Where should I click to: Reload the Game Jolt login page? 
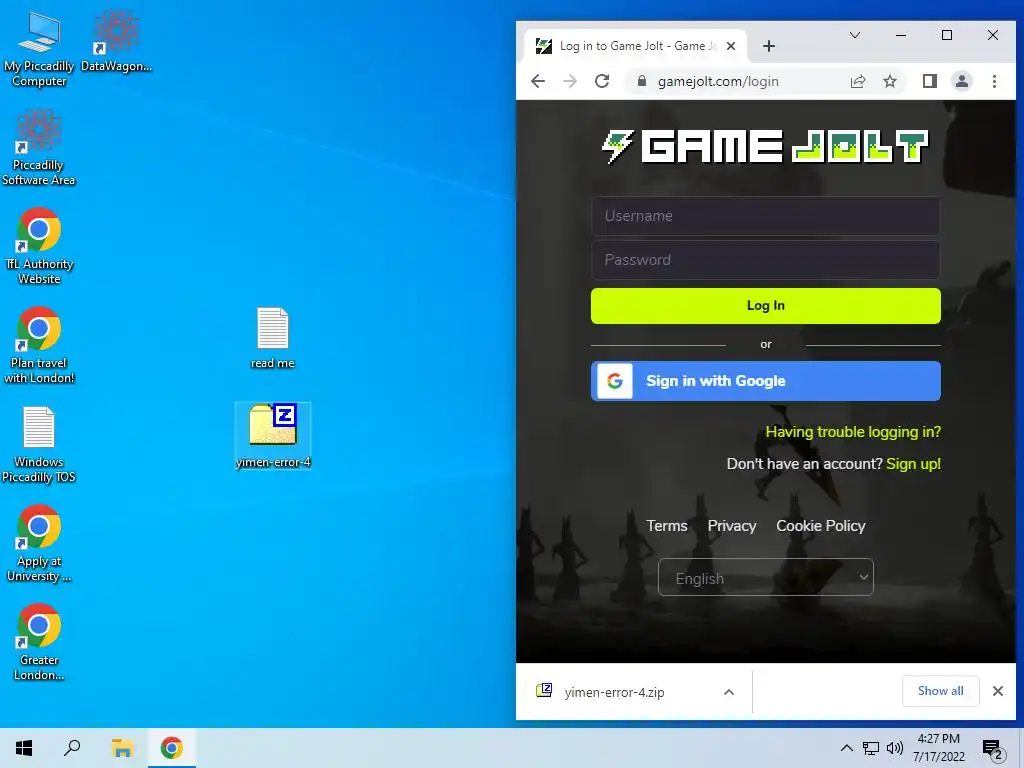pyautogui.click(x=602, y=81)
